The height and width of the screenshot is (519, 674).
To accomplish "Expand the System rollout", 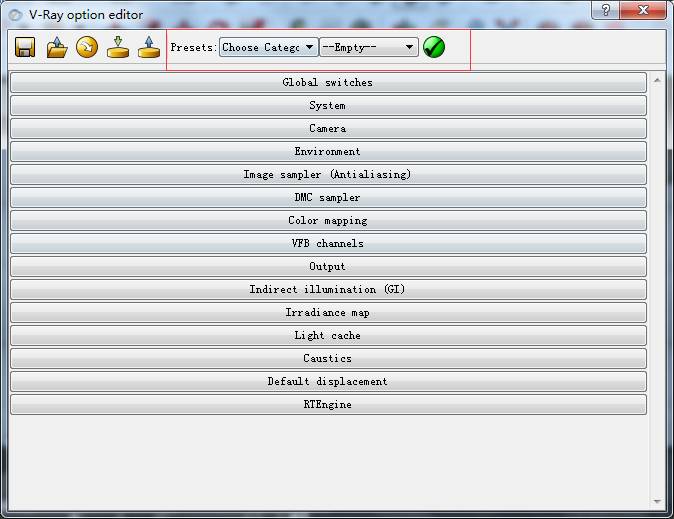I will 328,106.
